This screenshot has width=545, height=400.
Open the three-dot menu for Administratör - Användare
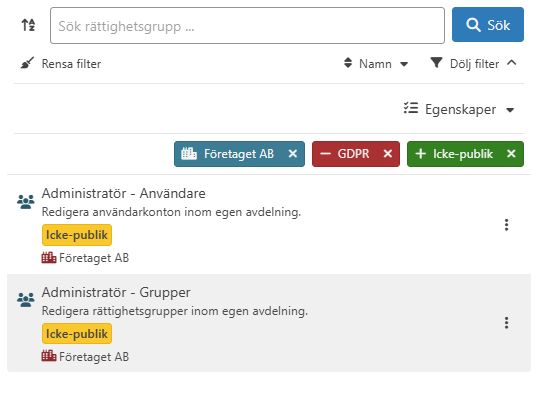click(x=506, y=225)
